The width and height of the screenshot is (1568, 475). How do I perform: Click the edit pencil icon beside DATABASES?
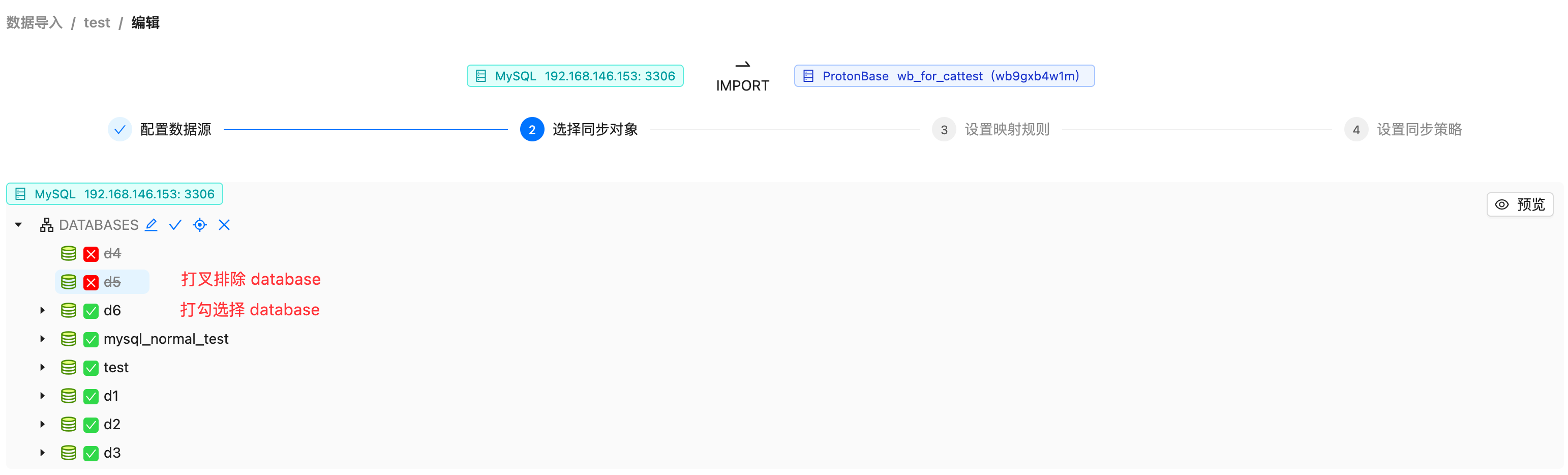click(x=151, y=225)
